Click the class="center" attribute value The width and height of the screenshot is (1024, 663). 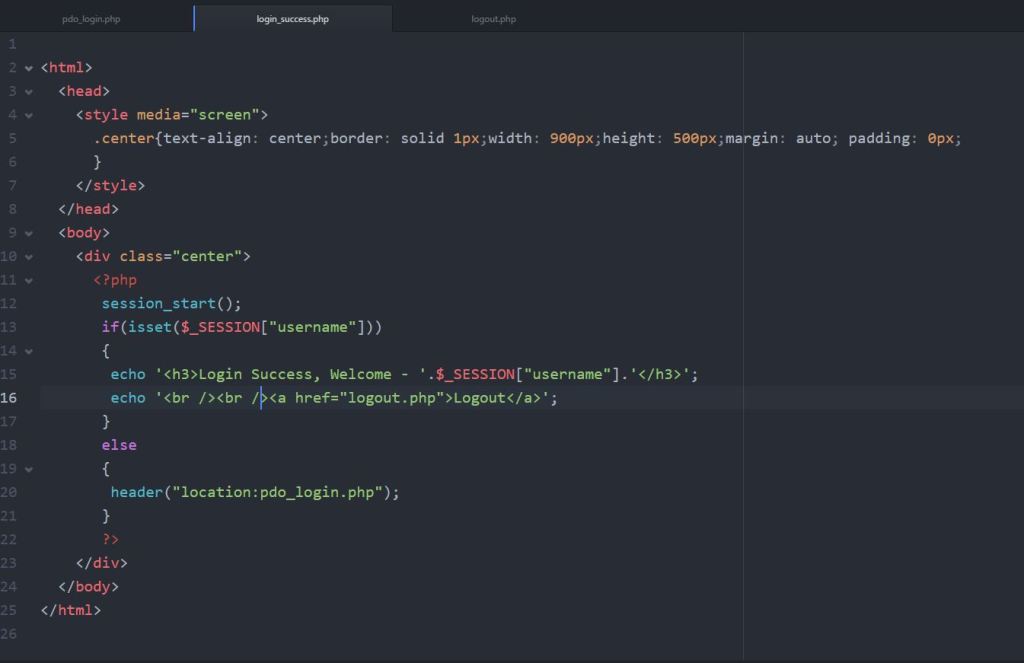(x=207, y=257)
